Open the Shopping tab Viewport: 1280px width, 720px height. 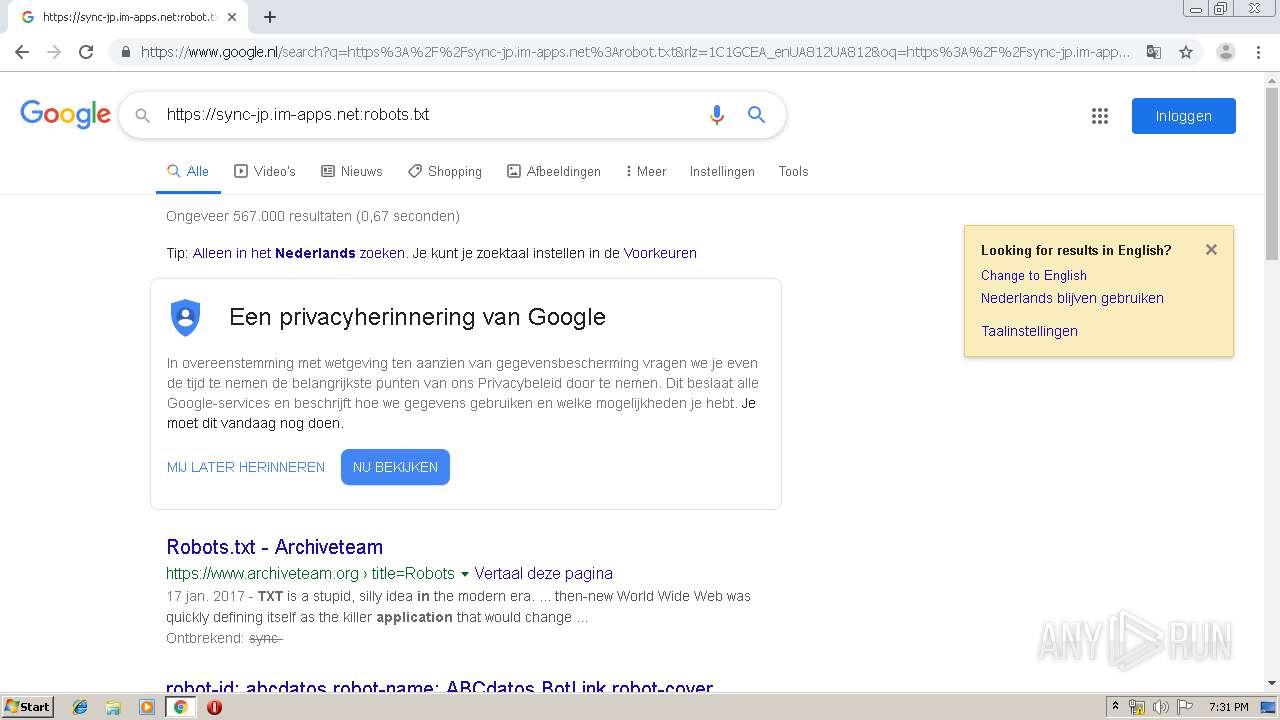(x=445, y=171)
